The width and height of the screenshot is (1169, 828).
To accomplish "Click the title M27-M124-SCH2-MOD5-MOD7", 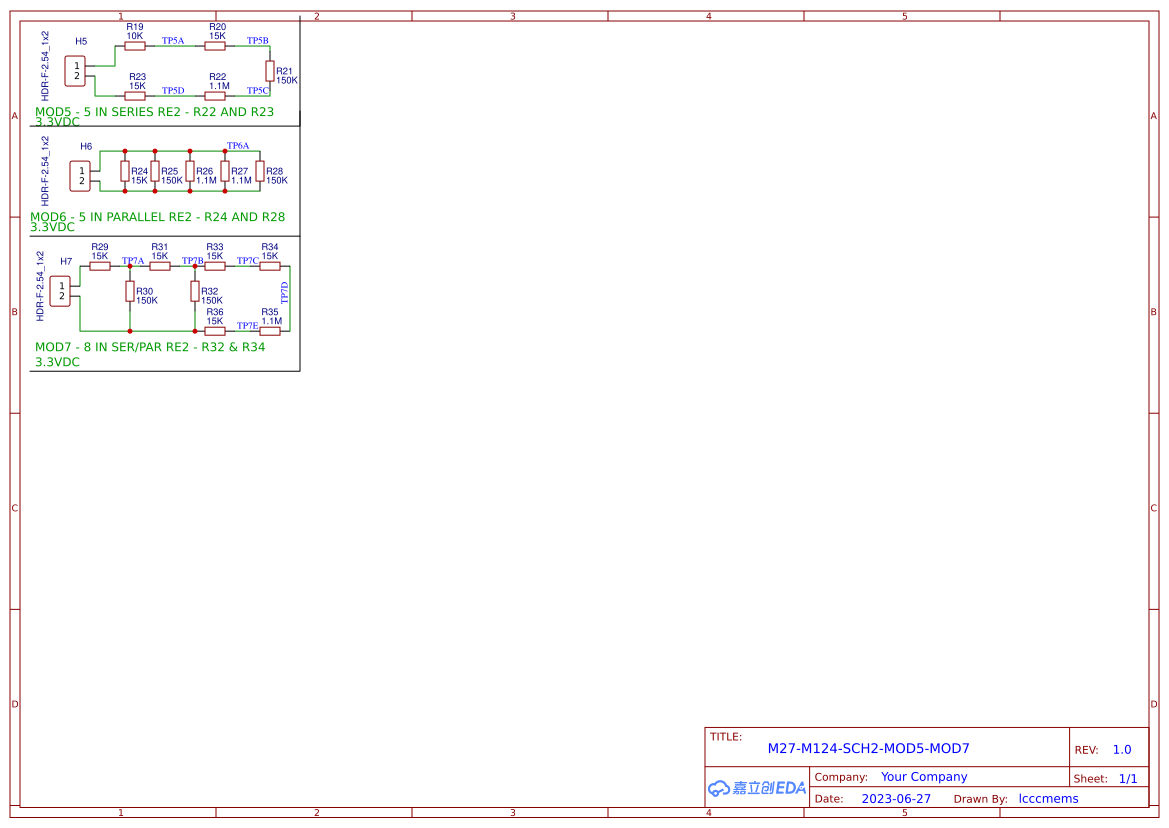I will click(x=868, y=748).
